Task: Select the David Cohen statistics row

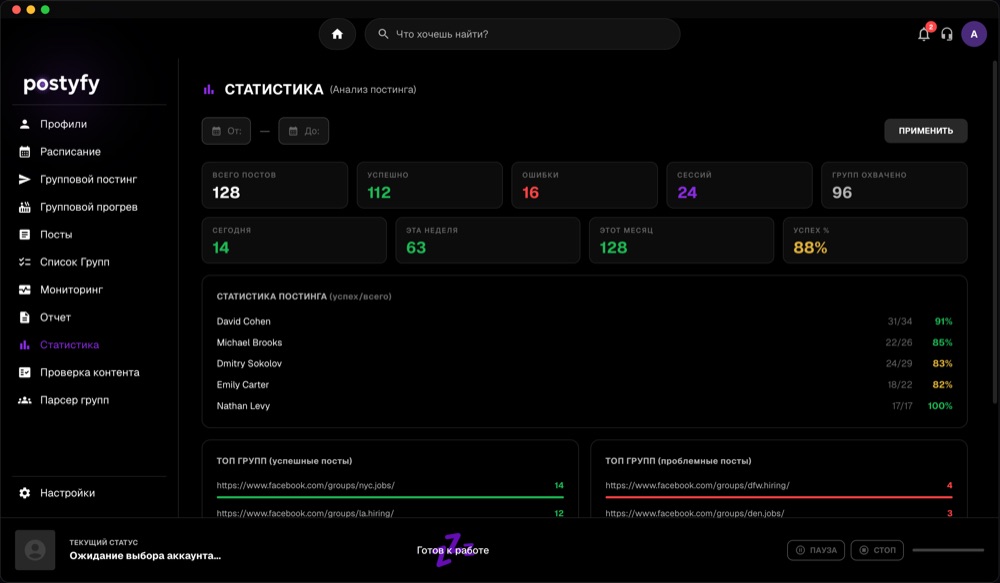Action: click(584, 321)
